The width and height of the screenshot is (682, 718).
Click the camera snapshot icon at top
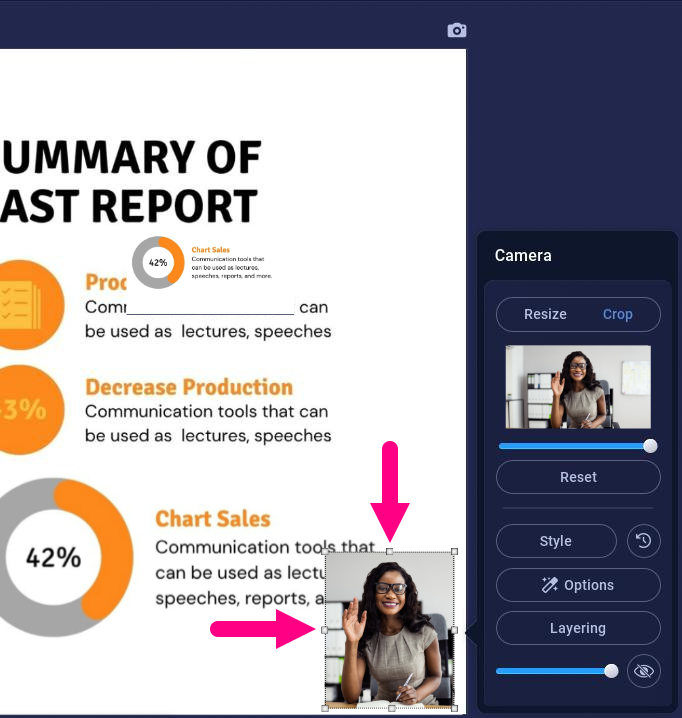[x=457, y=30]
